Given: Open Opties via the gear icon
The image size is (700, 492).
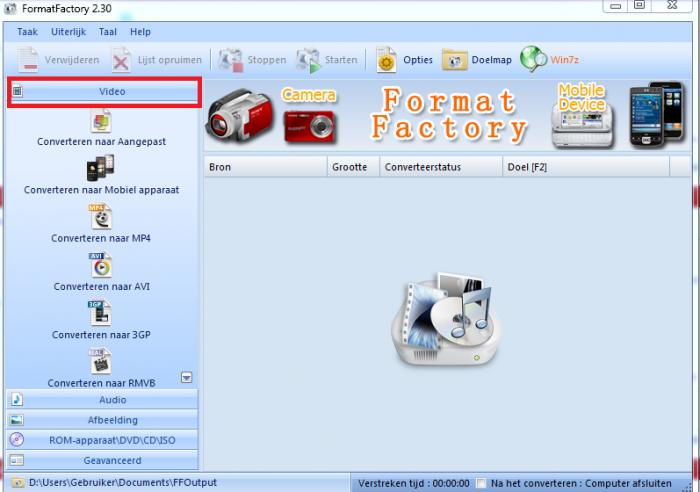Looking at the screenshot, I should [387, 60].
